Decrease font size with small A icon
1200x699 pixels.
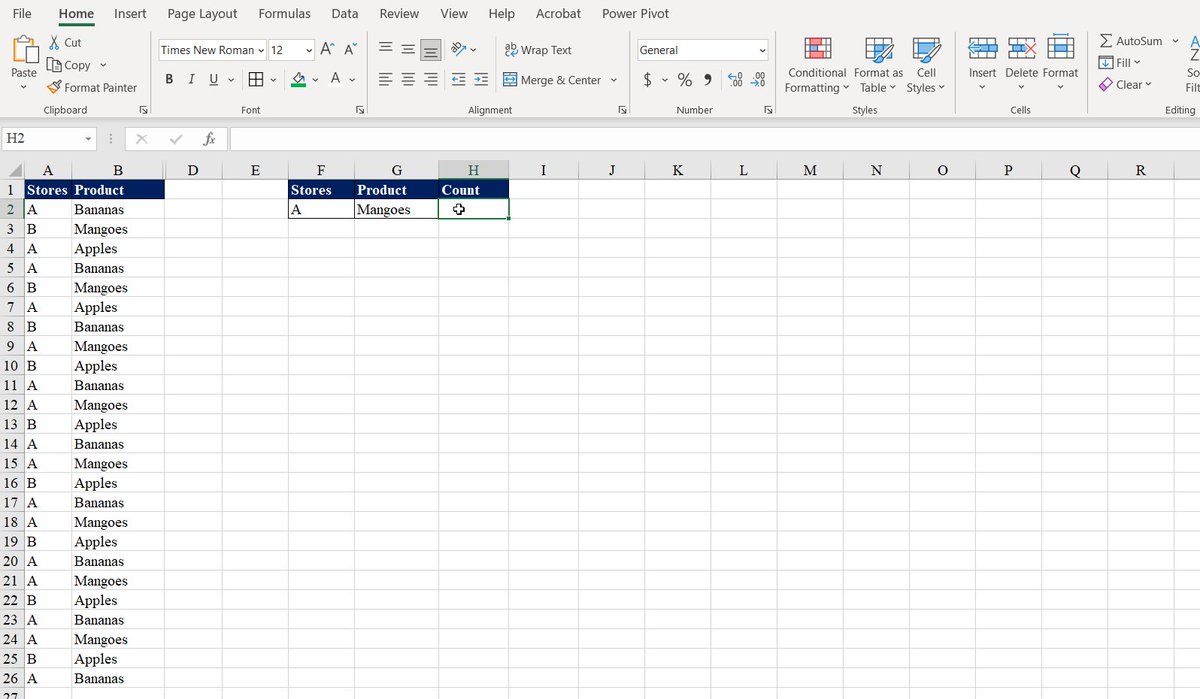(x=350, y=50)
